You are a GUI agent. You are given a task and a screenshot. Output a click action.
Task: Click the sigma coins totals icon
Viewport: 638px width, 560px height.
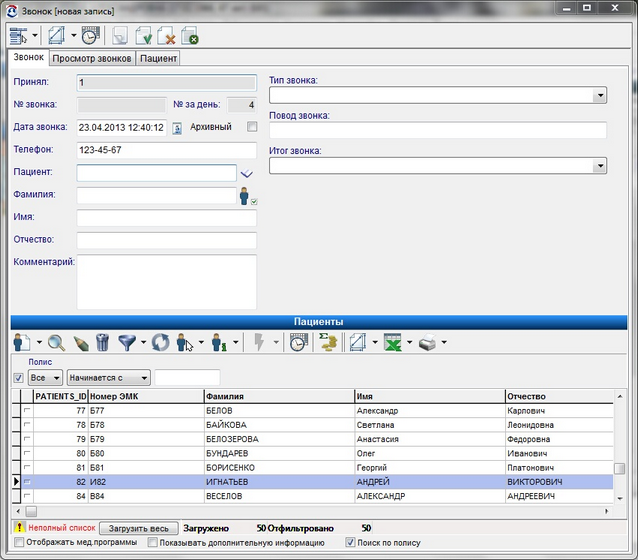328,342
